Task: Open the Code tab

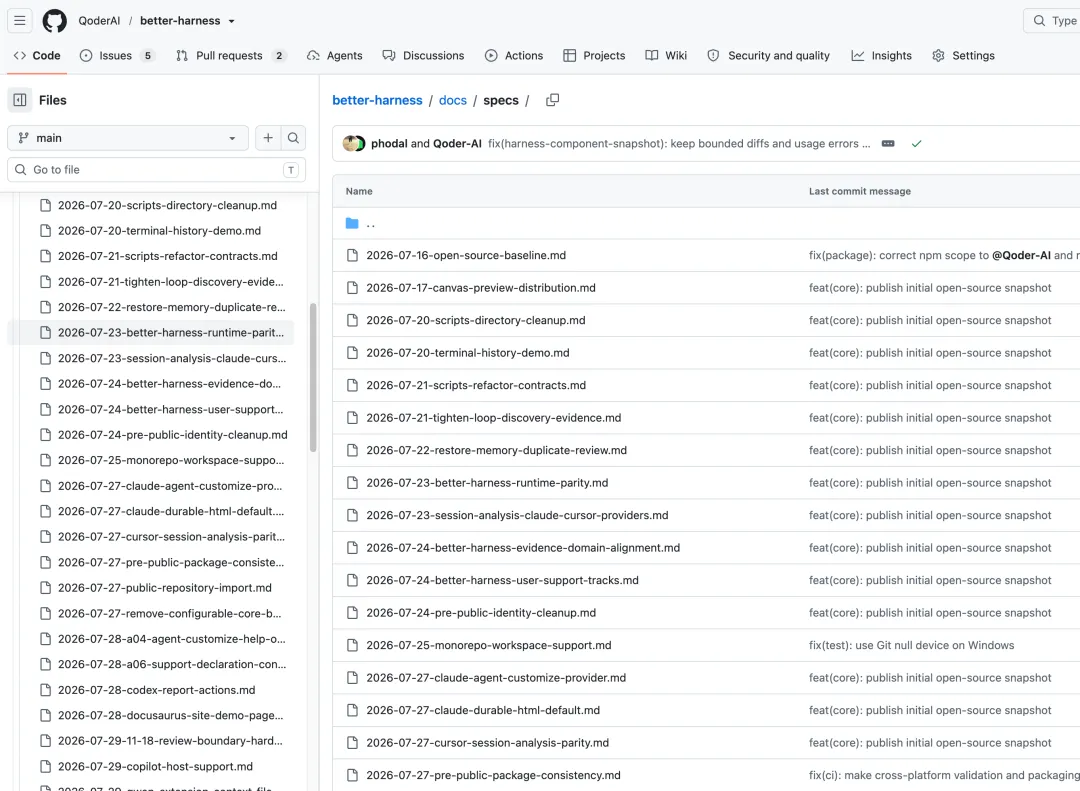Action: 37,55
